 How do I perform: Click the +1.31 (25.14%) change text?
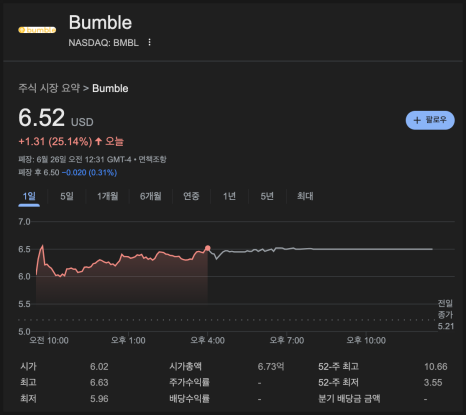pyautogui.click(x=55, y=142)
